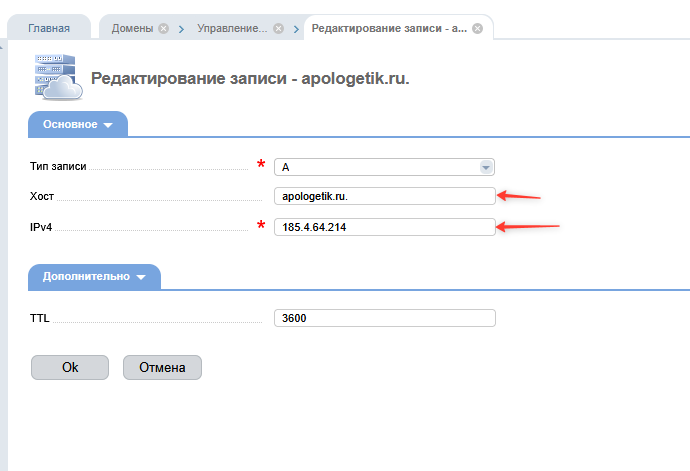Select the Редактирование записи tab

pyautogui.click(x=389, y=29)
